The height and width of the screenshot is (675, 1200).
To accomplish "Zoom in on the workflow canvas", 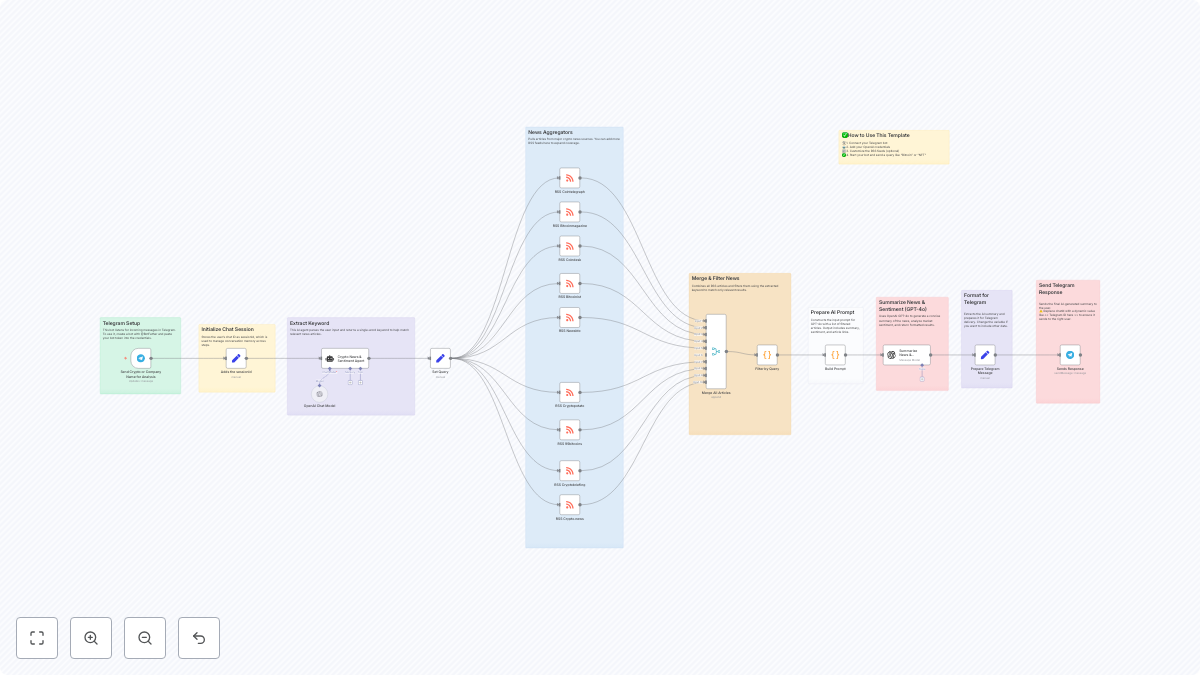I will 91,638.
